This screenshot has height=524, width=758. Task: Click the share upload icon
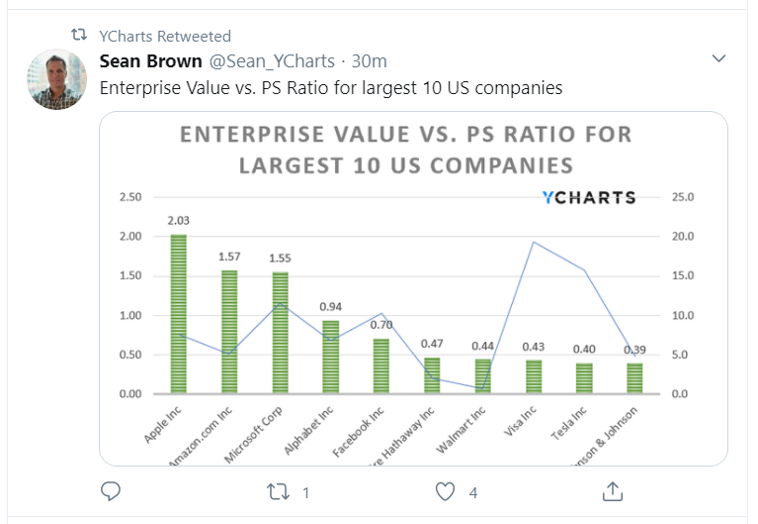point(613,491)
